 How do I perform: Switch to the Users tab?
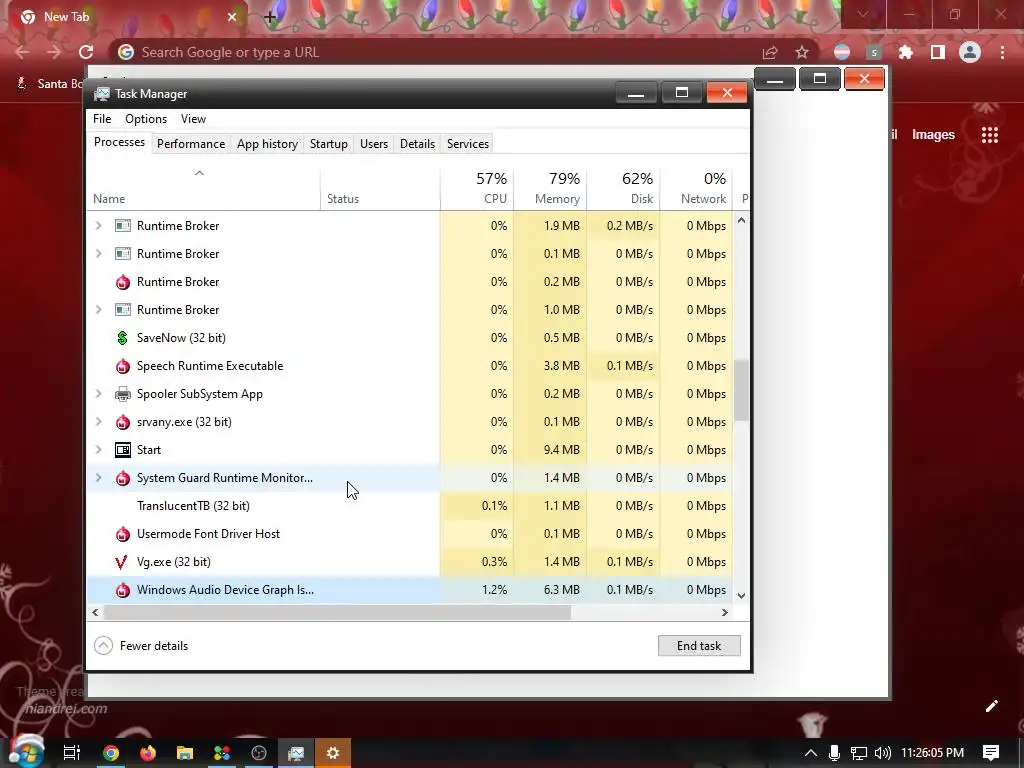point(374,144)
